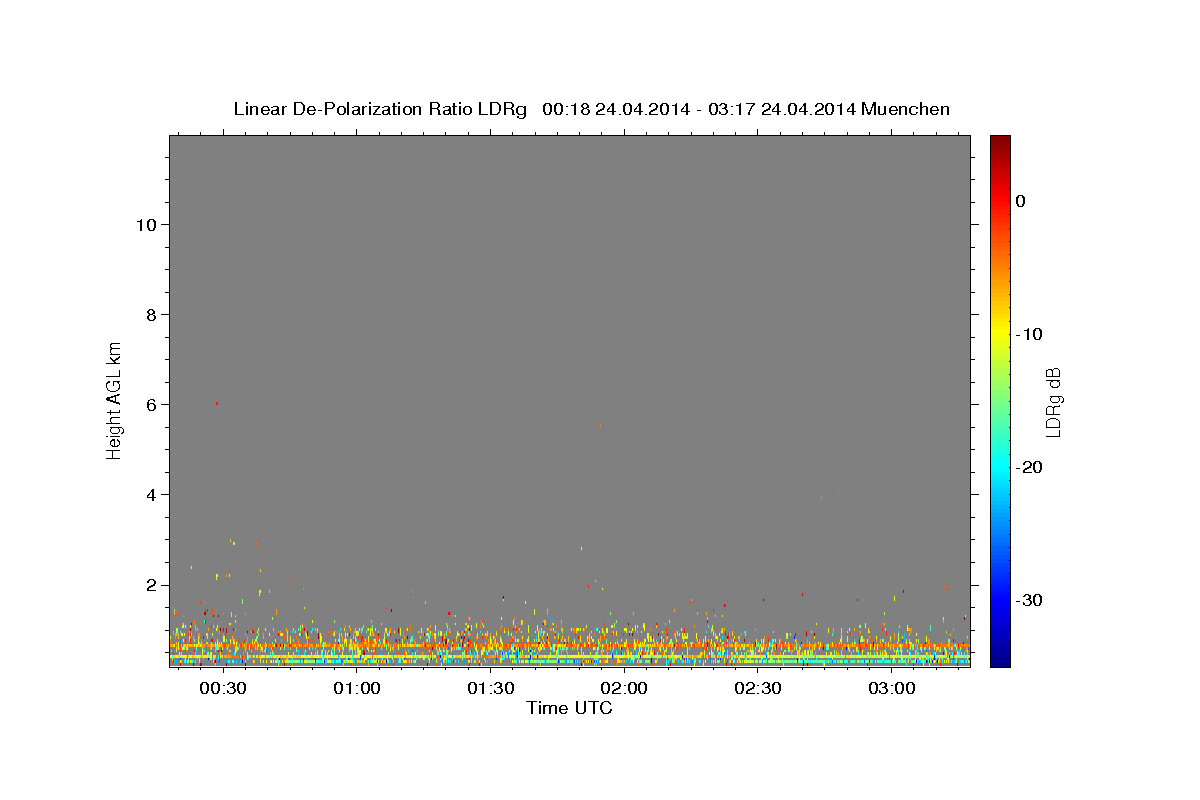Click the plot title text
Viewport: 1200px width, 800px height.
(x=591, y=109)
